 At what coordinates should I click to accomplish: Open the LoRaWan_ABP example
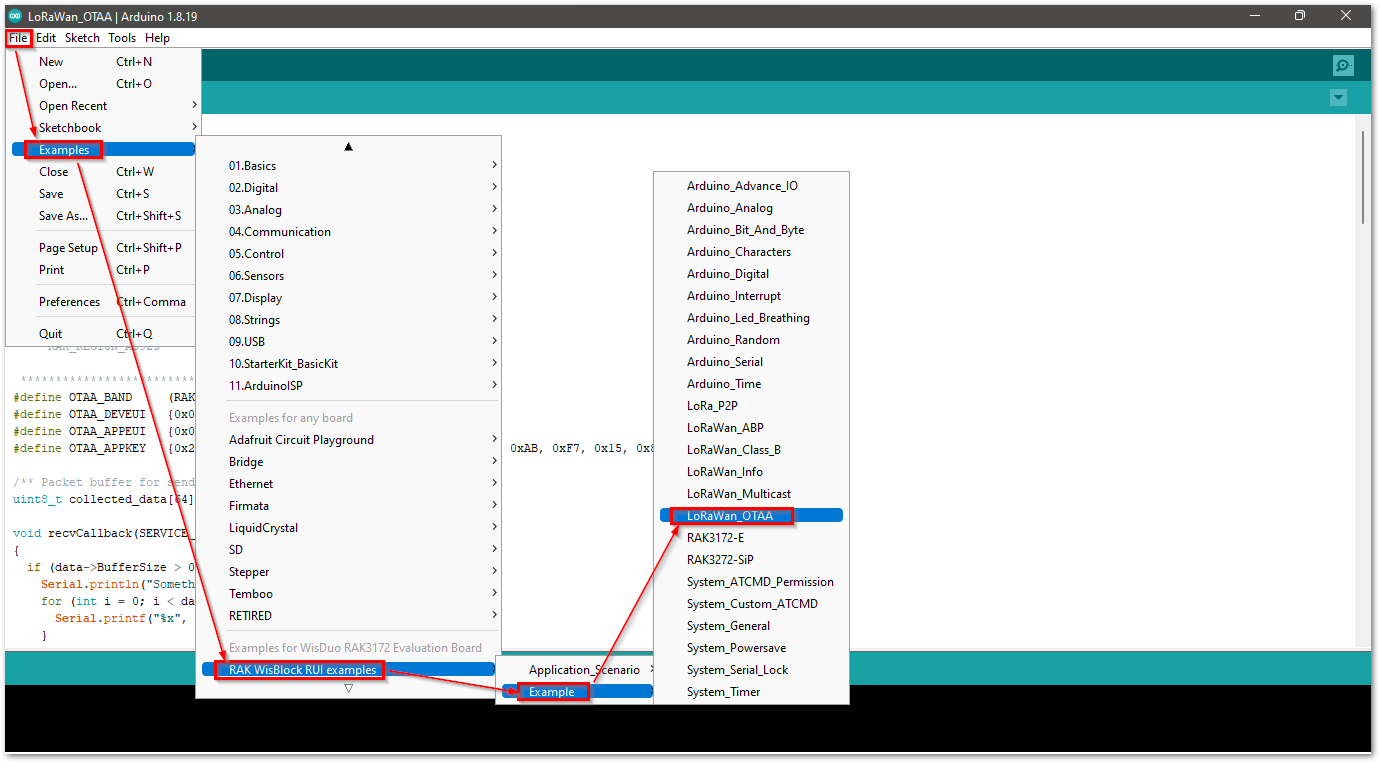[x=751, y=428]
